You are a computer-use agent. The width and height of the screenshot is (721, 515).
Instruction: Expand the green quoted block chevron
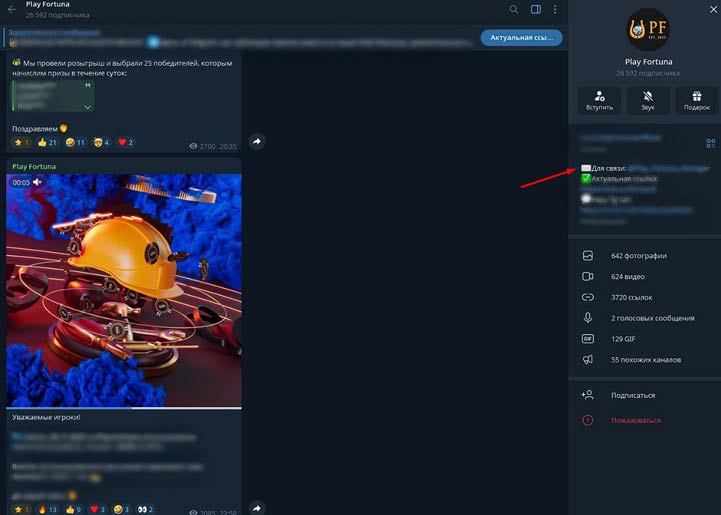[88, 106]
